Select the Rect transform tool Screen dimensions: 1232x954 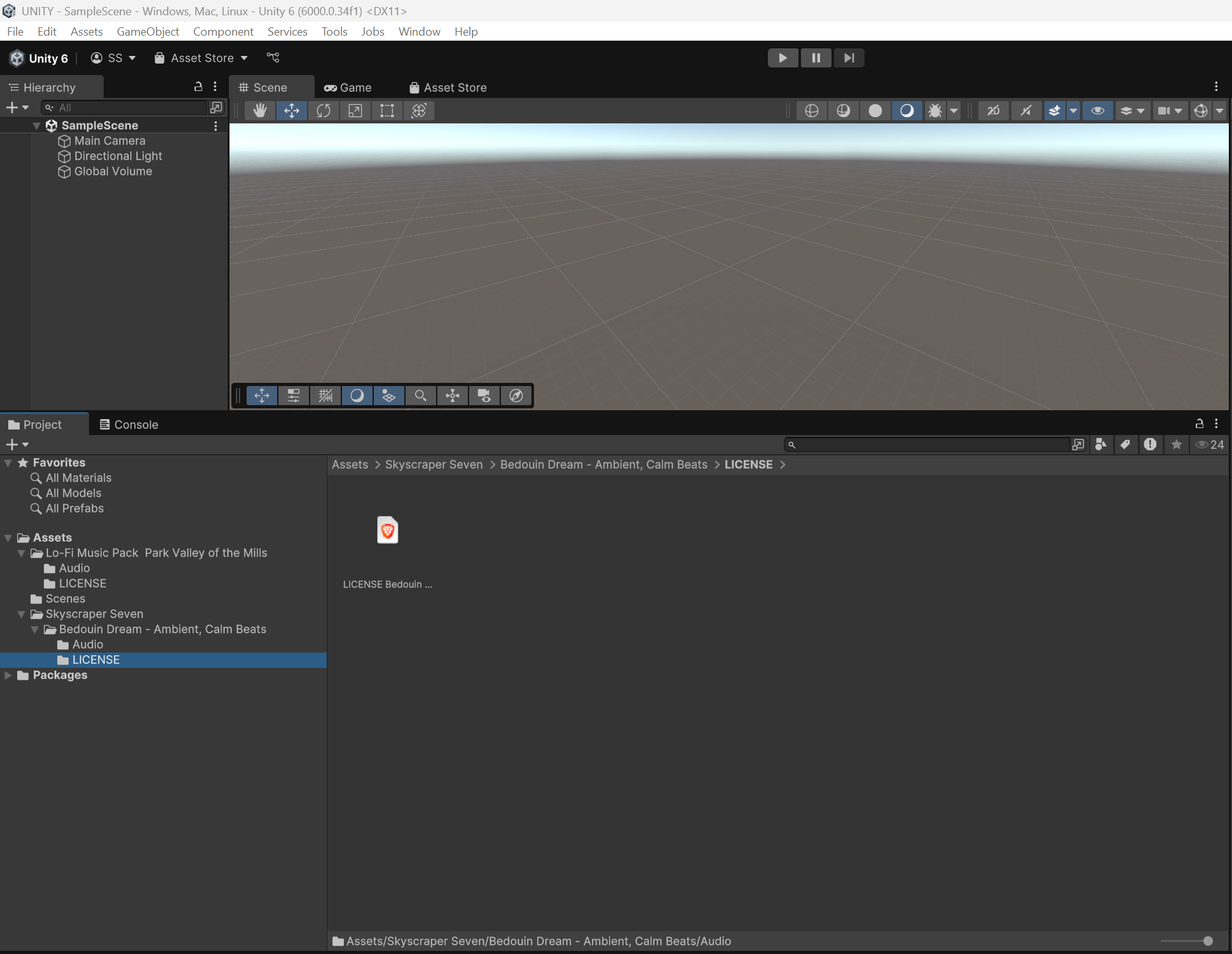click(x=387, y=111)
